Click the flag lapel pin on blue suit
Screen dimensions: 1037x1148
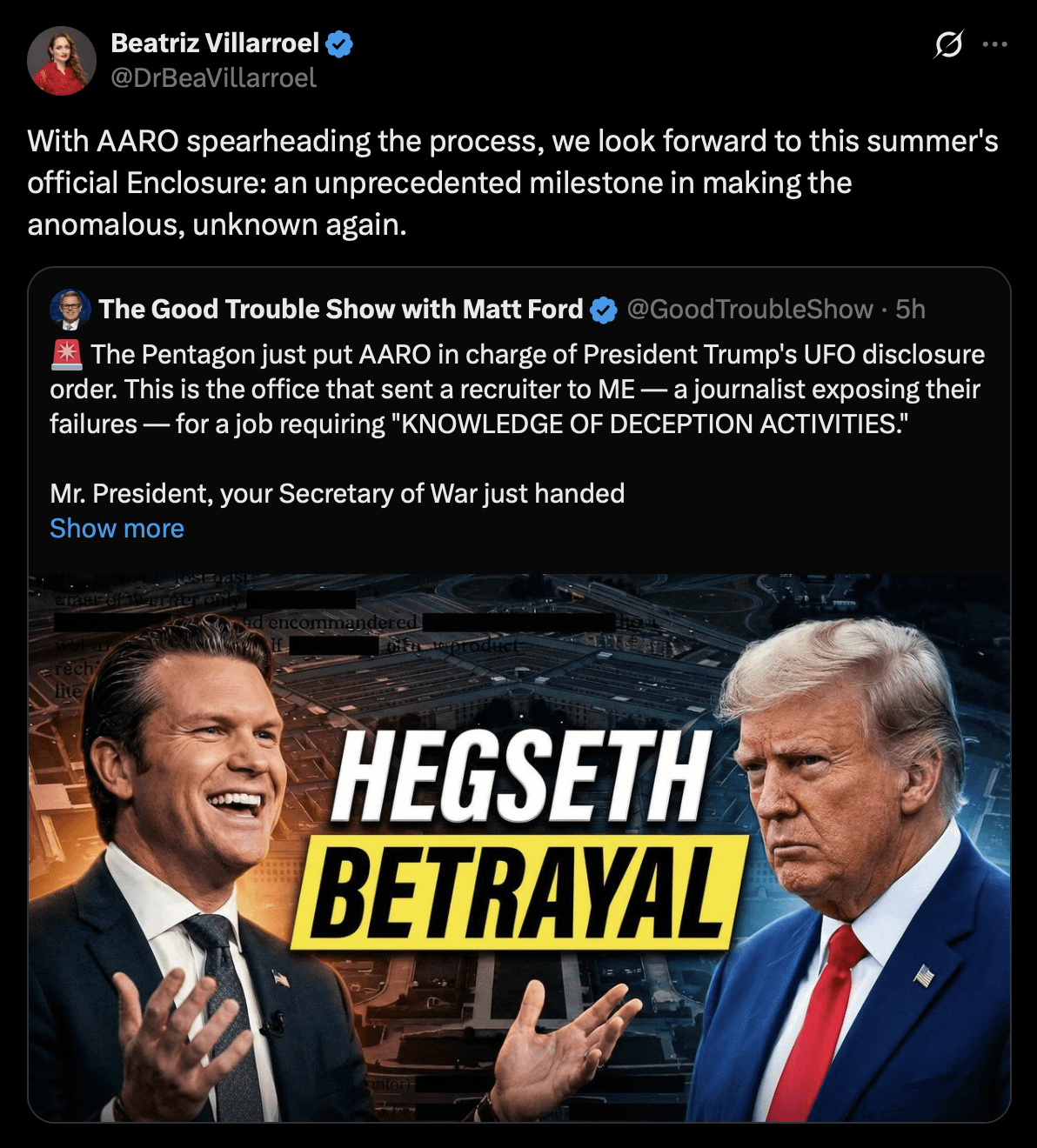923,975
